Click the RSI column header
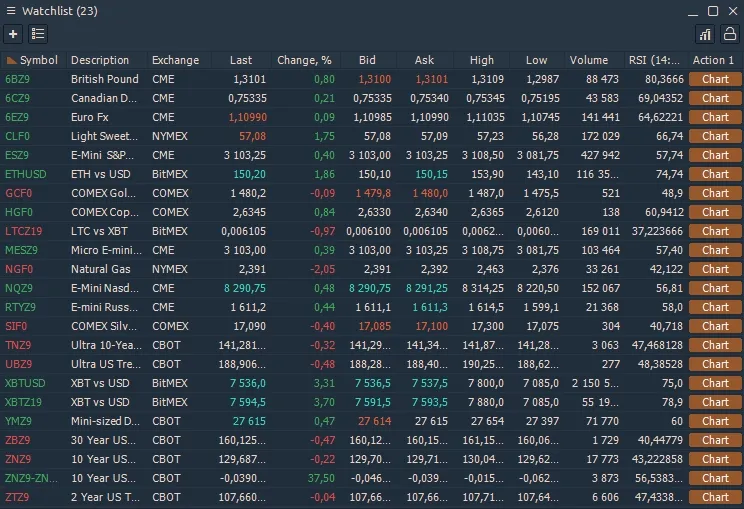 pyautogui.click(x=655, y=60)
